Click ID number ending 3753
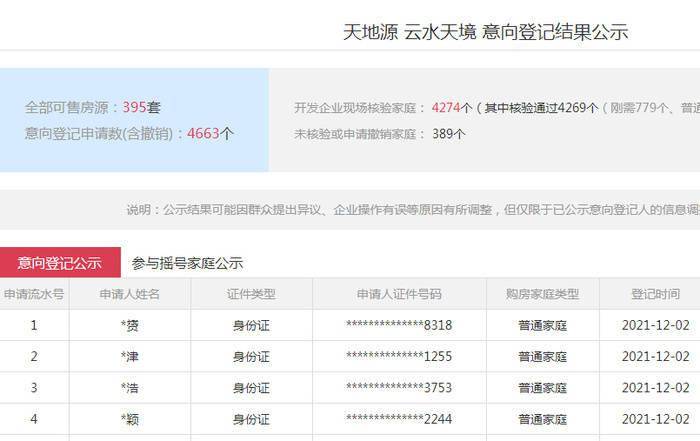Screen dimensions: 700x441 coord(399,387)
